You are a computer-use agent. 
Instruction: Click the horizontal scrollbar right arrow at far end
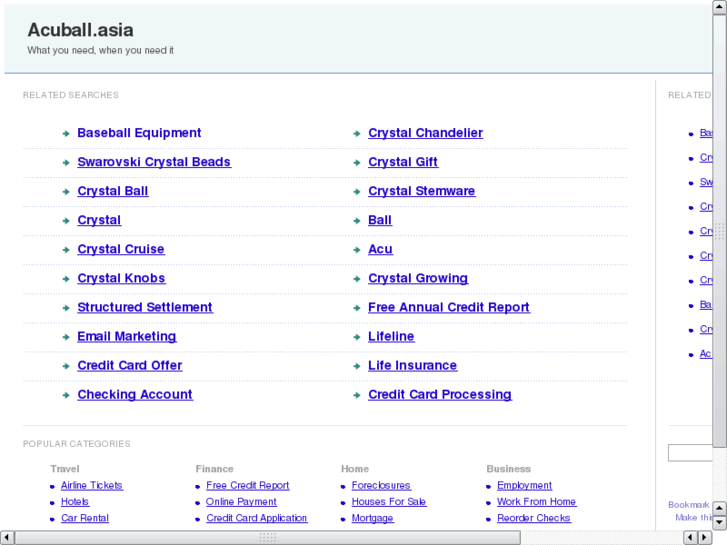(705, 538)
